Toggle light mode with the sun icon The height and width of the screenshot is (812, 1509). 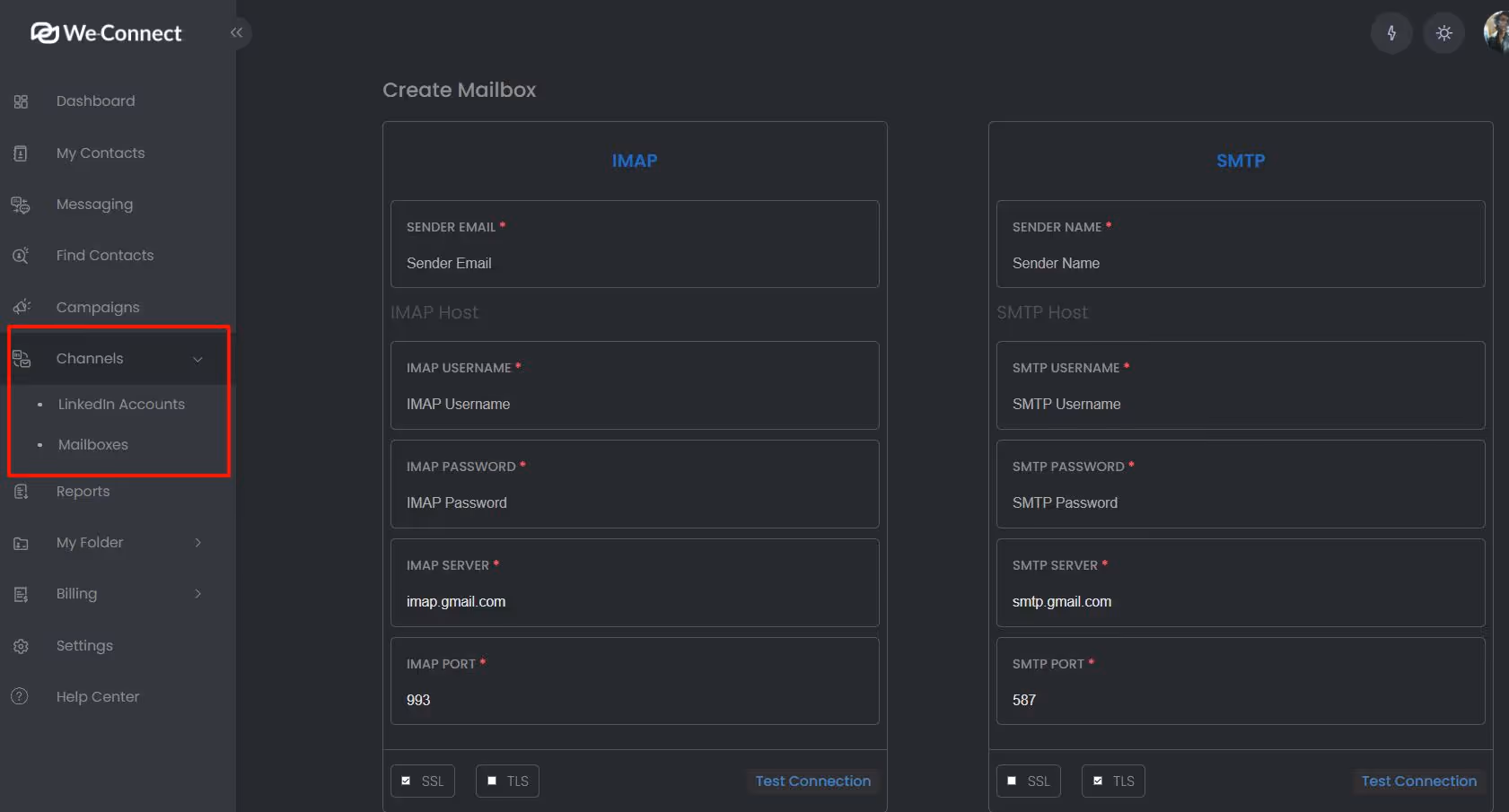pyautogui.click(x=1443, y=32)
